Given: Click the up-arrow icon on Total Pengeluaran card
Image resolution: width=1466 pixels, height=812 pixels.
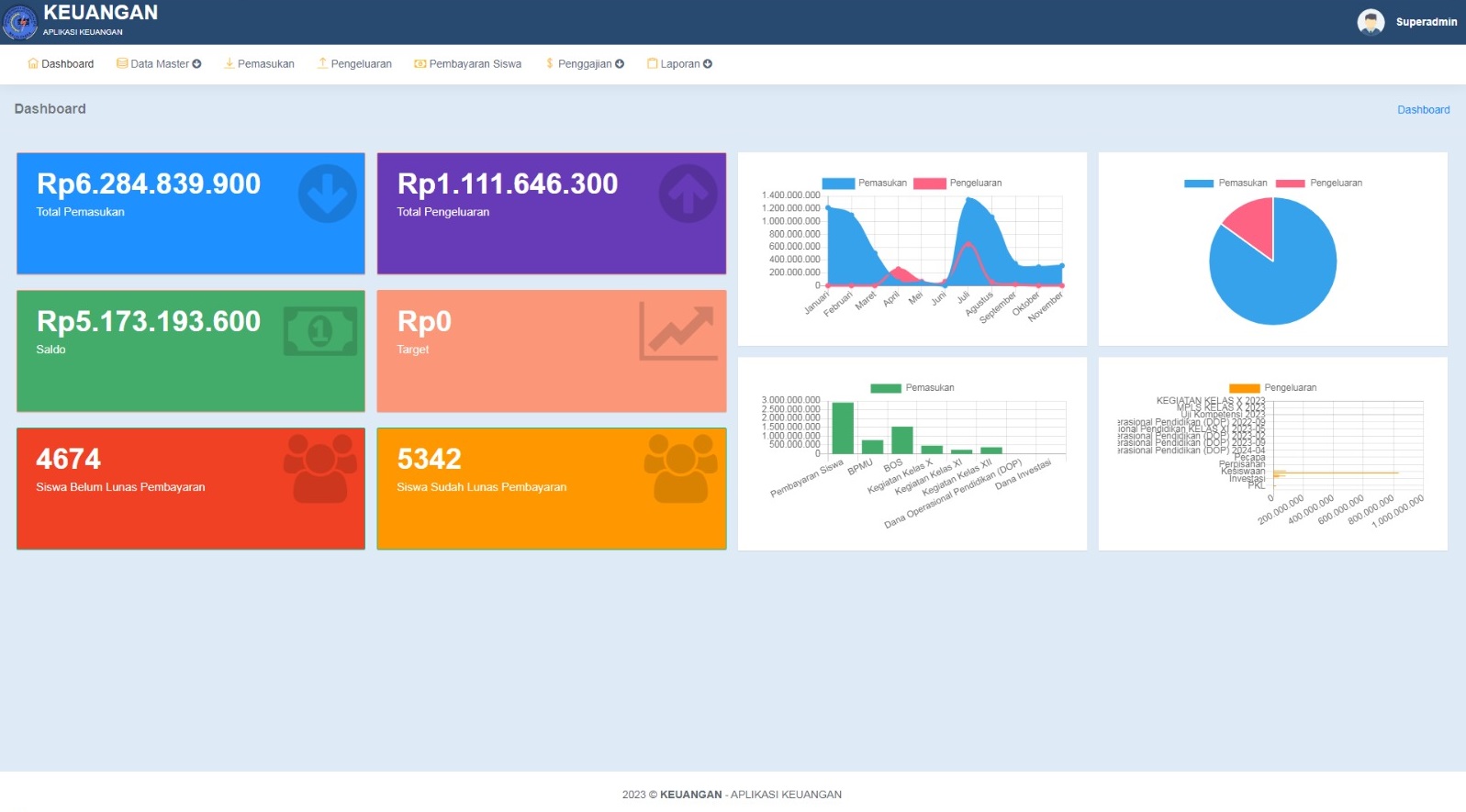Looking at the screenshot, I should click(688, 194).
